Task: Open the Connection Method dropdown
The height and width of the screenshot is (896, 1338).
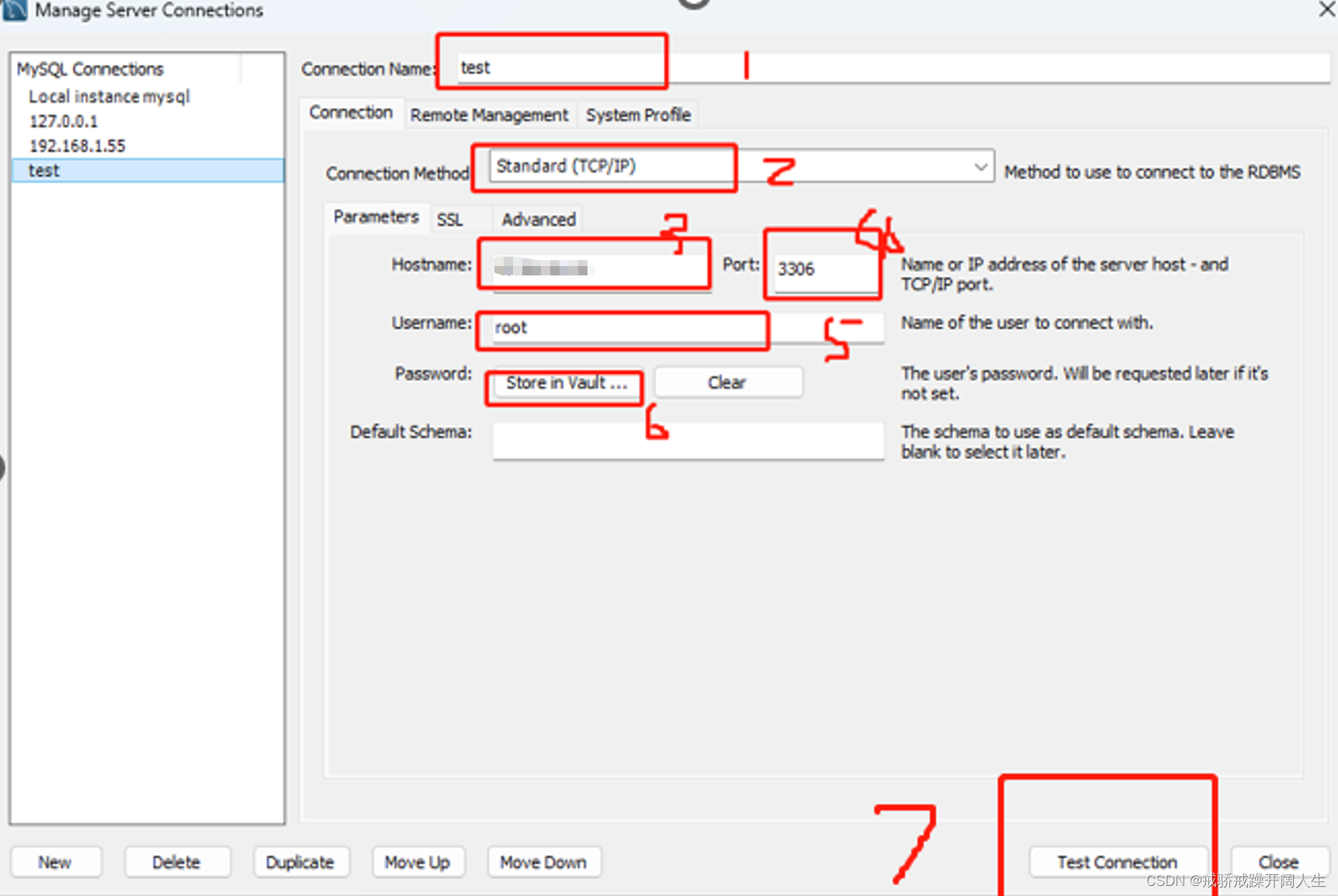Action: (x=742, y=166)
